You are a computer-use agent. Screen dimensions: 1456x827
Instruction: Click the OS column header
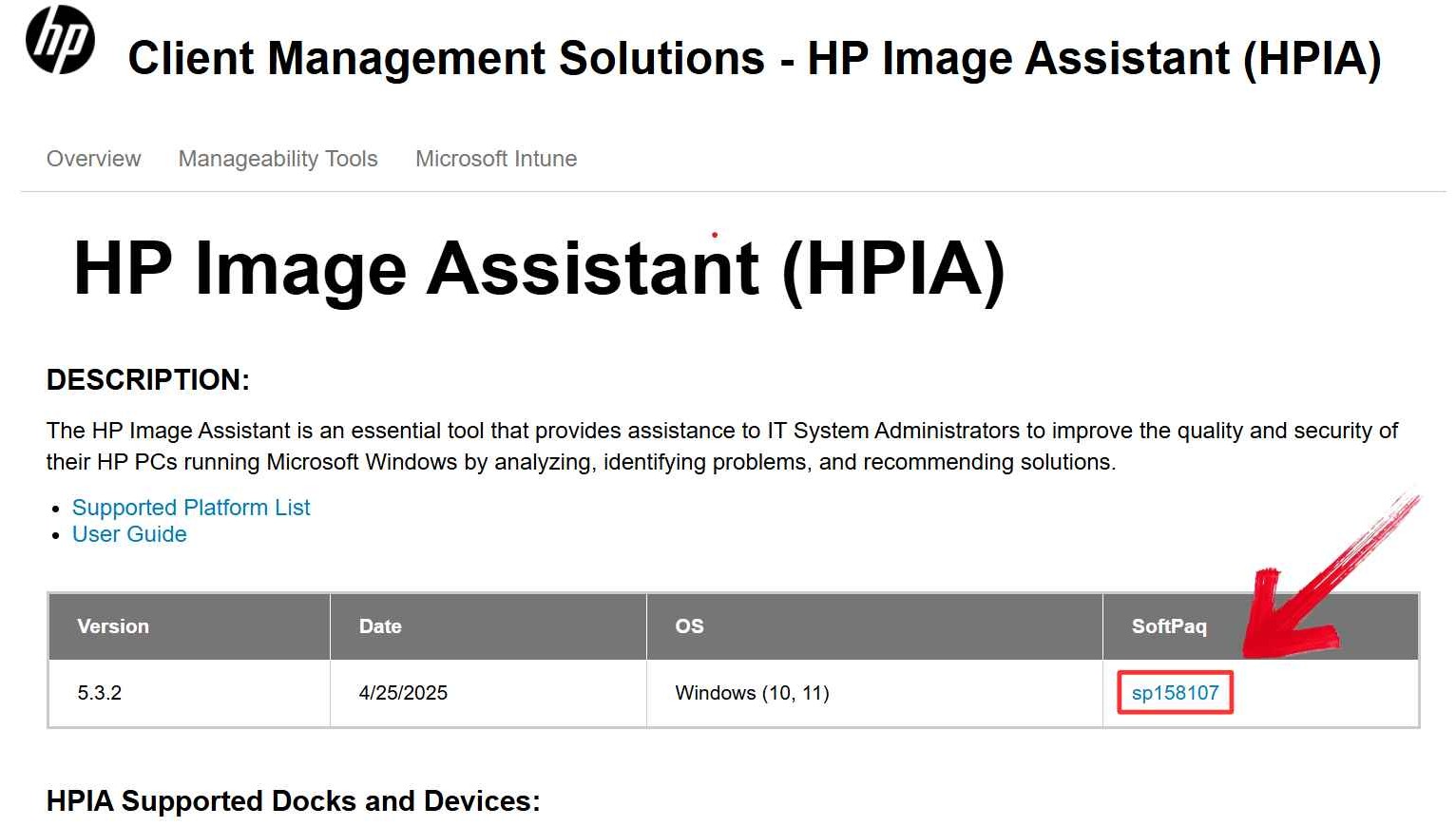coord(690,626)
